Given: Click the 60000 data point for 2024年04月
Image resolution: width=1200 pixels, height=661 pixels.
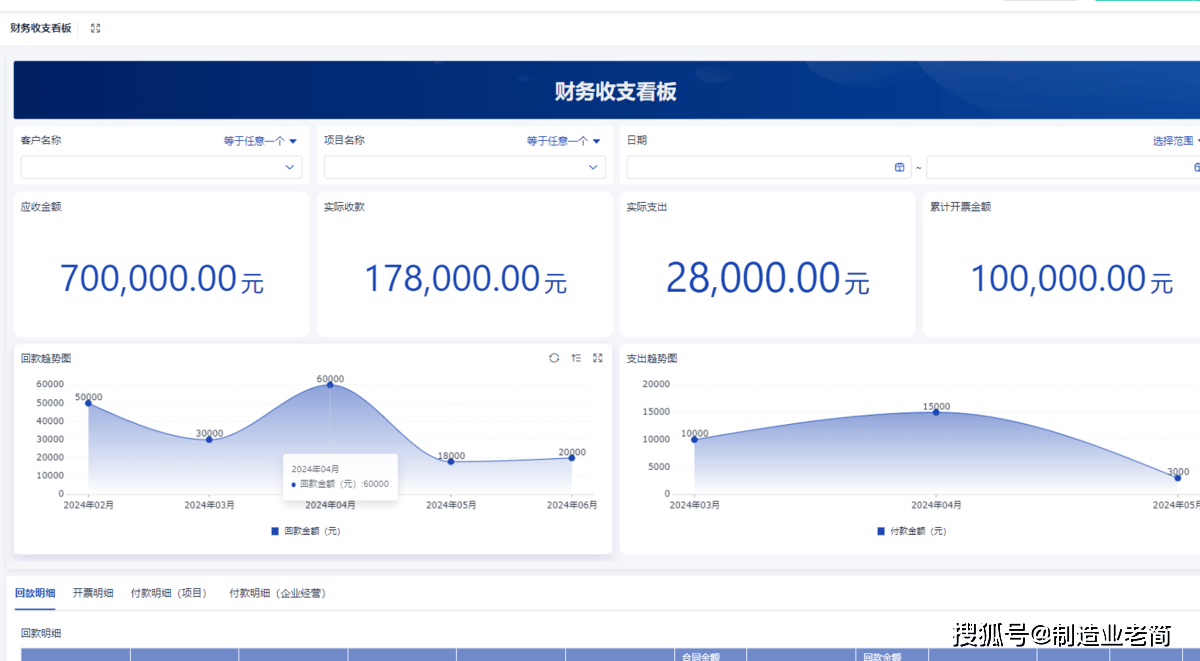Looking at the screenshot, I should pos(330,385).
